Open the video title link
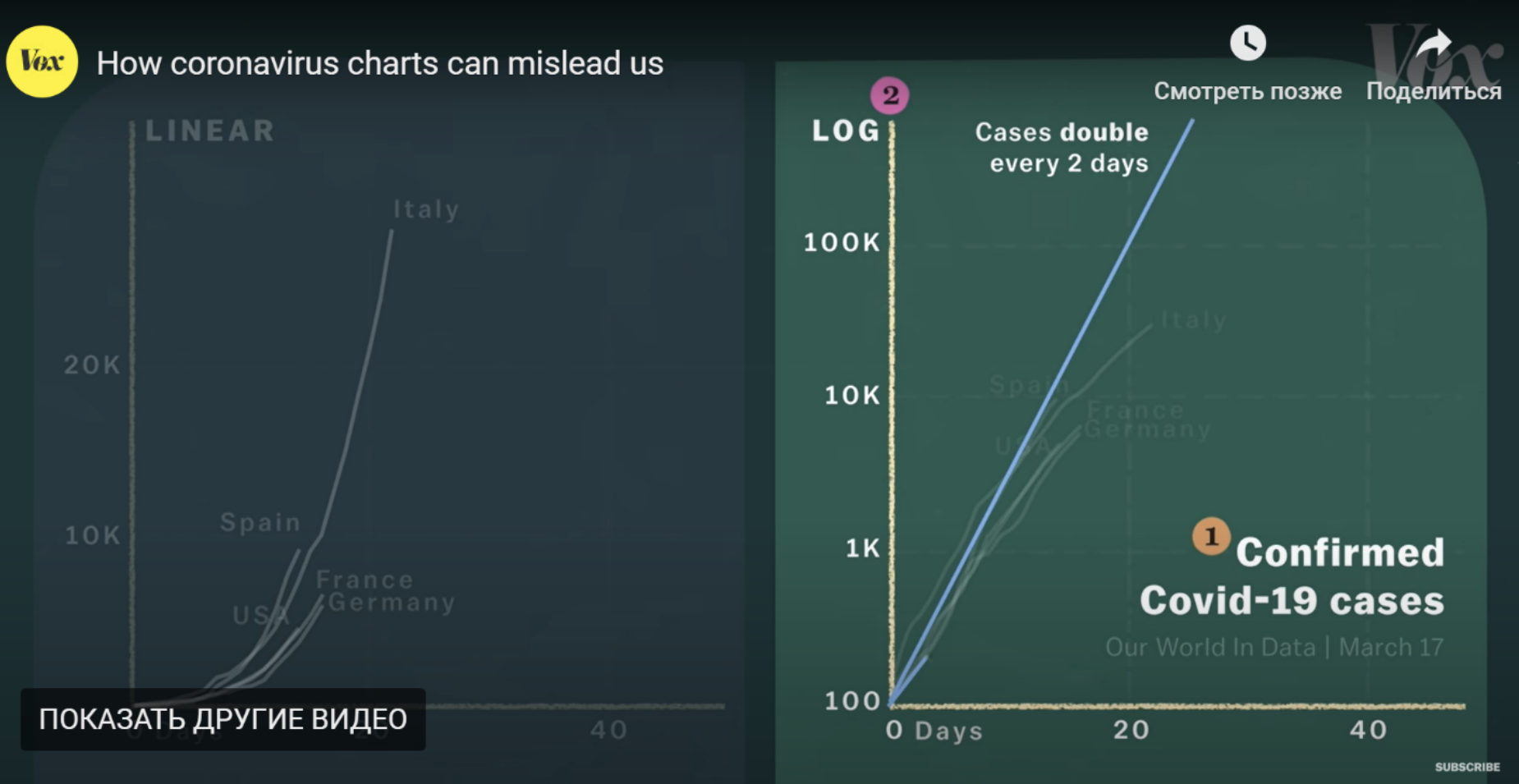The image size is (1519, 784). pos(379,63)
